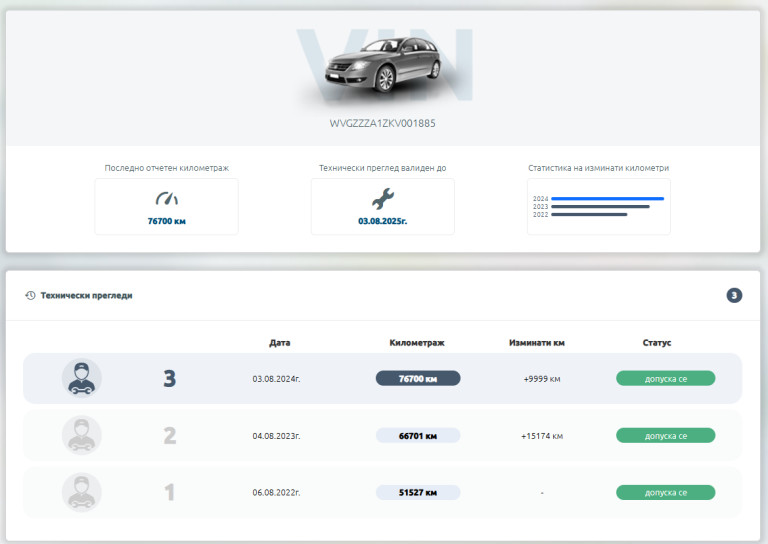Select the VIN number WVGZZZA1ZKV001885
The width and height of the screenshot is (768, 544).
tap(382, 124)
